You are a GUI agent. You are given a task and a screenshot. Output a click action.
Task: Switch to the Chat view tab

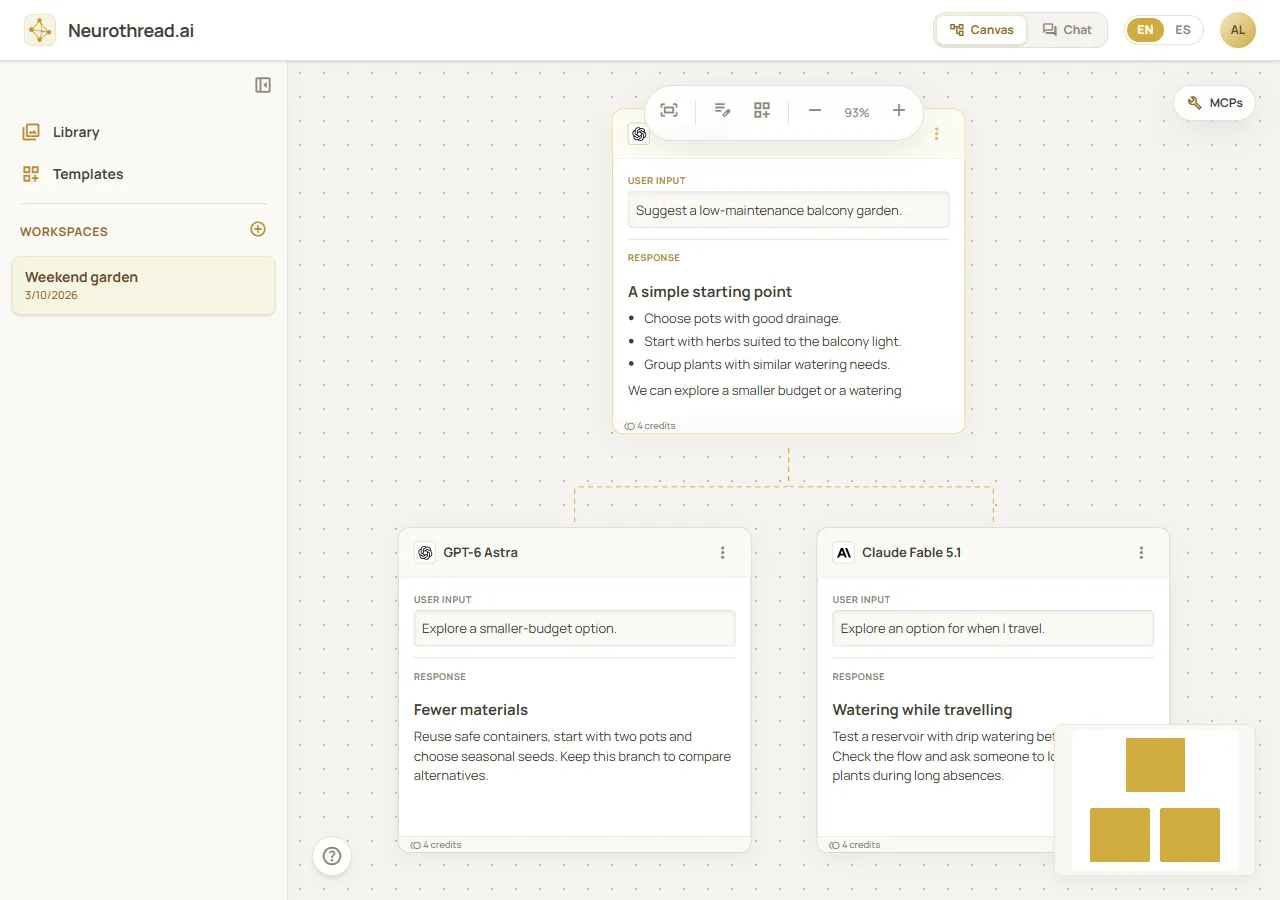1067,30
